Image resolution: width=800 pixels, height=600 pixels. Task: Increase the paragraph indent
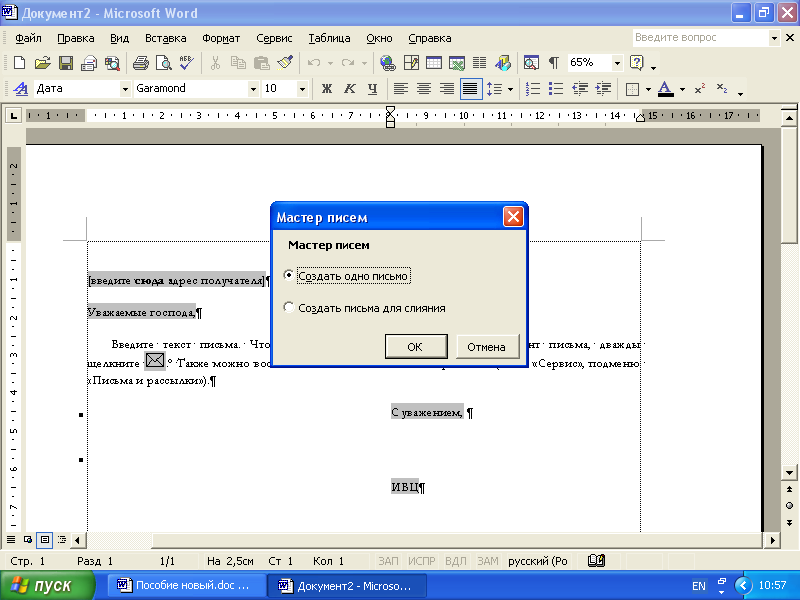coord(603,89)
